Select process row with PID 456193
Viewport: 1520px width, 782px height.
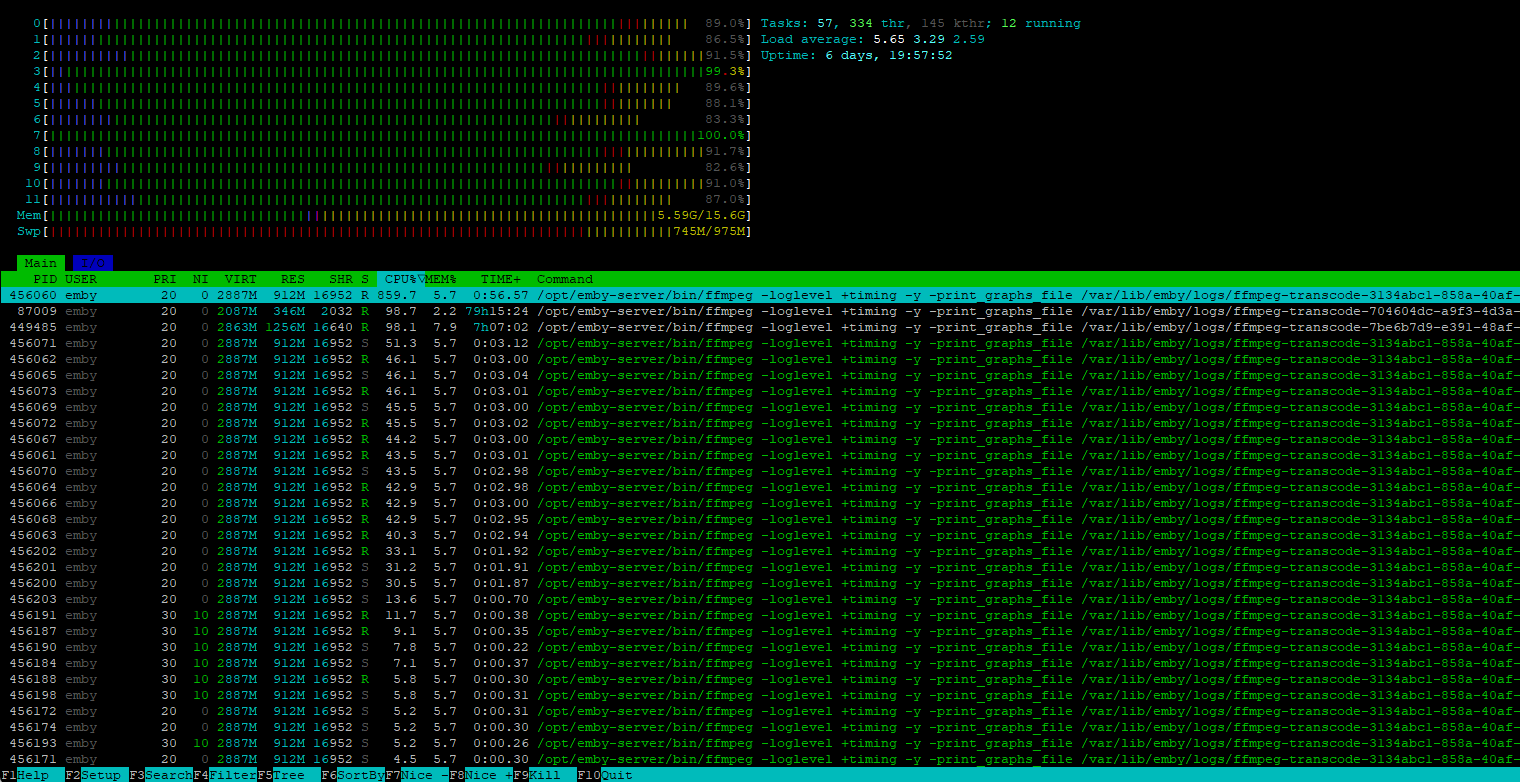(x=760, y=743)
